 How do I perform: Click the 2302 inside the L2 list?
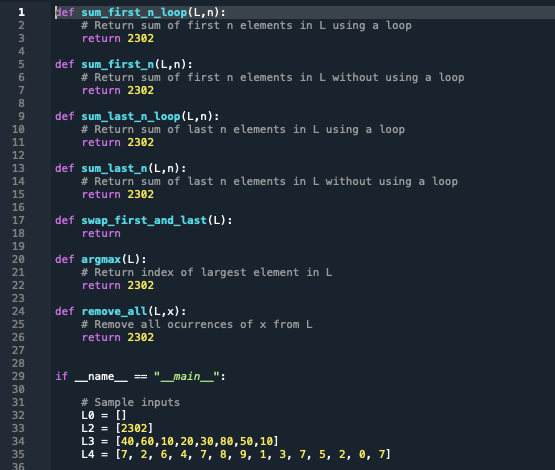[x=134, y=428]
